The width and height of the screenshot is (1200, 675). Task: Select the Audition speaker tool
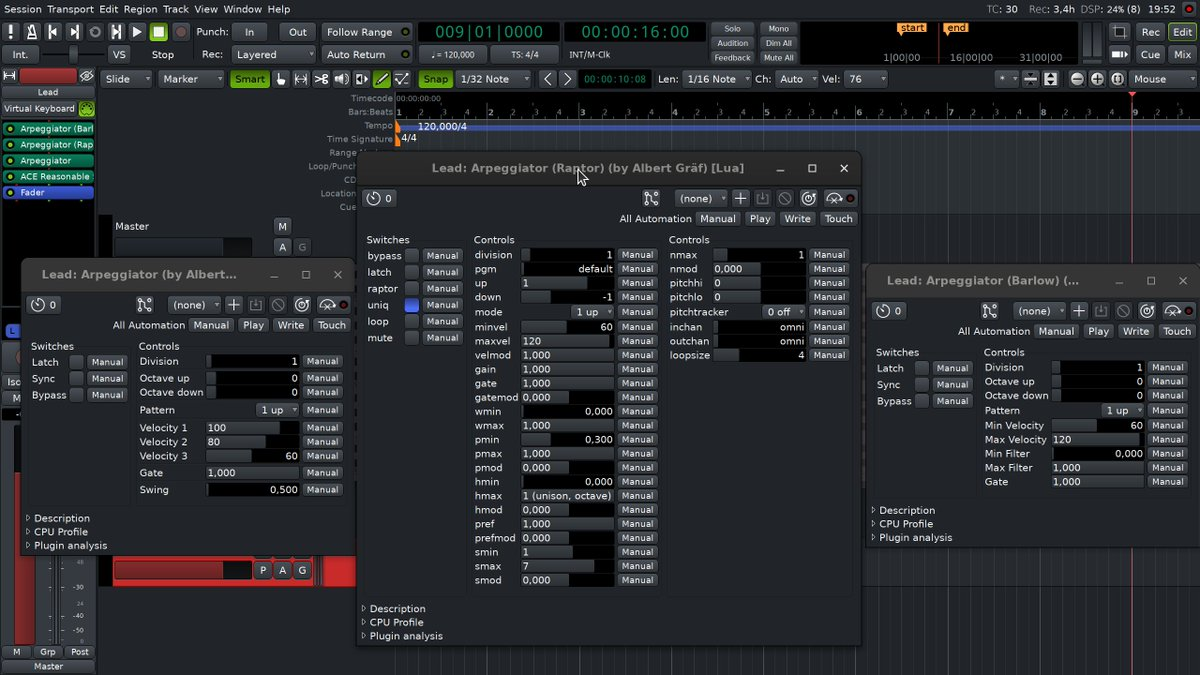(341, 79)
